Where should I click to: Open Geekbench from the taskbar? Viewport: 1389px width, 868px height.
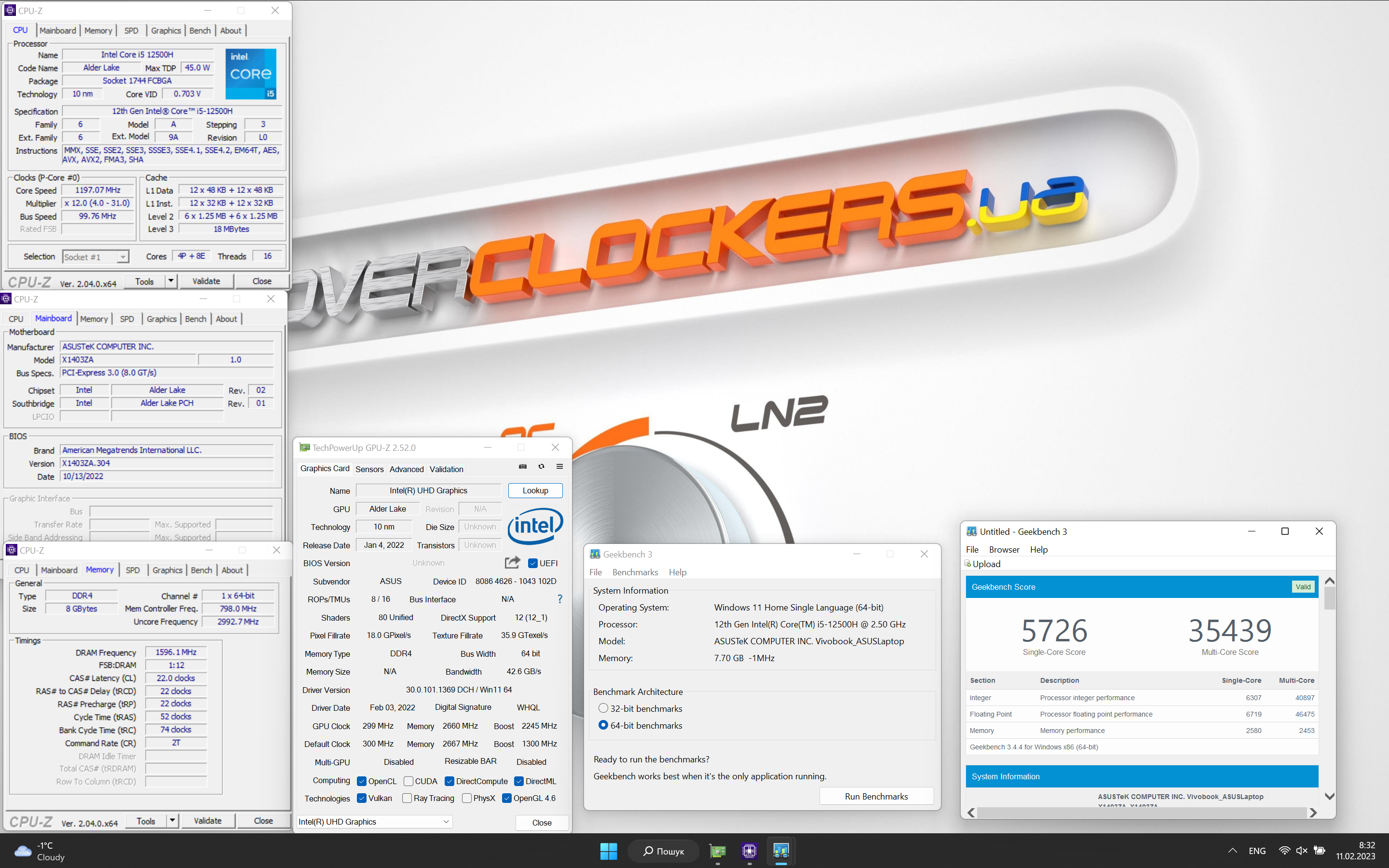pyautogui.click(x=781, y=851)
